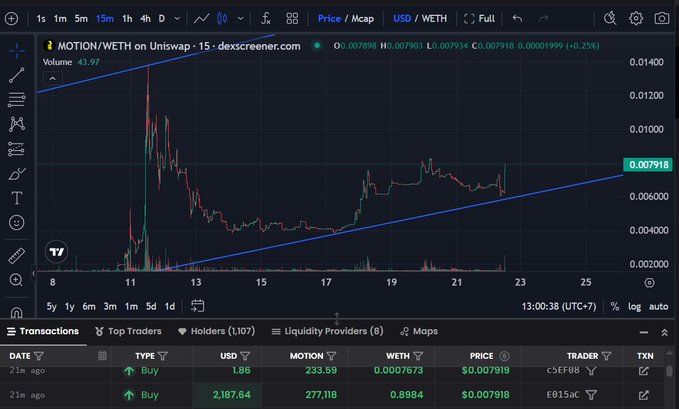The image size is (679, 409).
Task: Open the Fibonacci retracement lines tool
Action: 17,100
